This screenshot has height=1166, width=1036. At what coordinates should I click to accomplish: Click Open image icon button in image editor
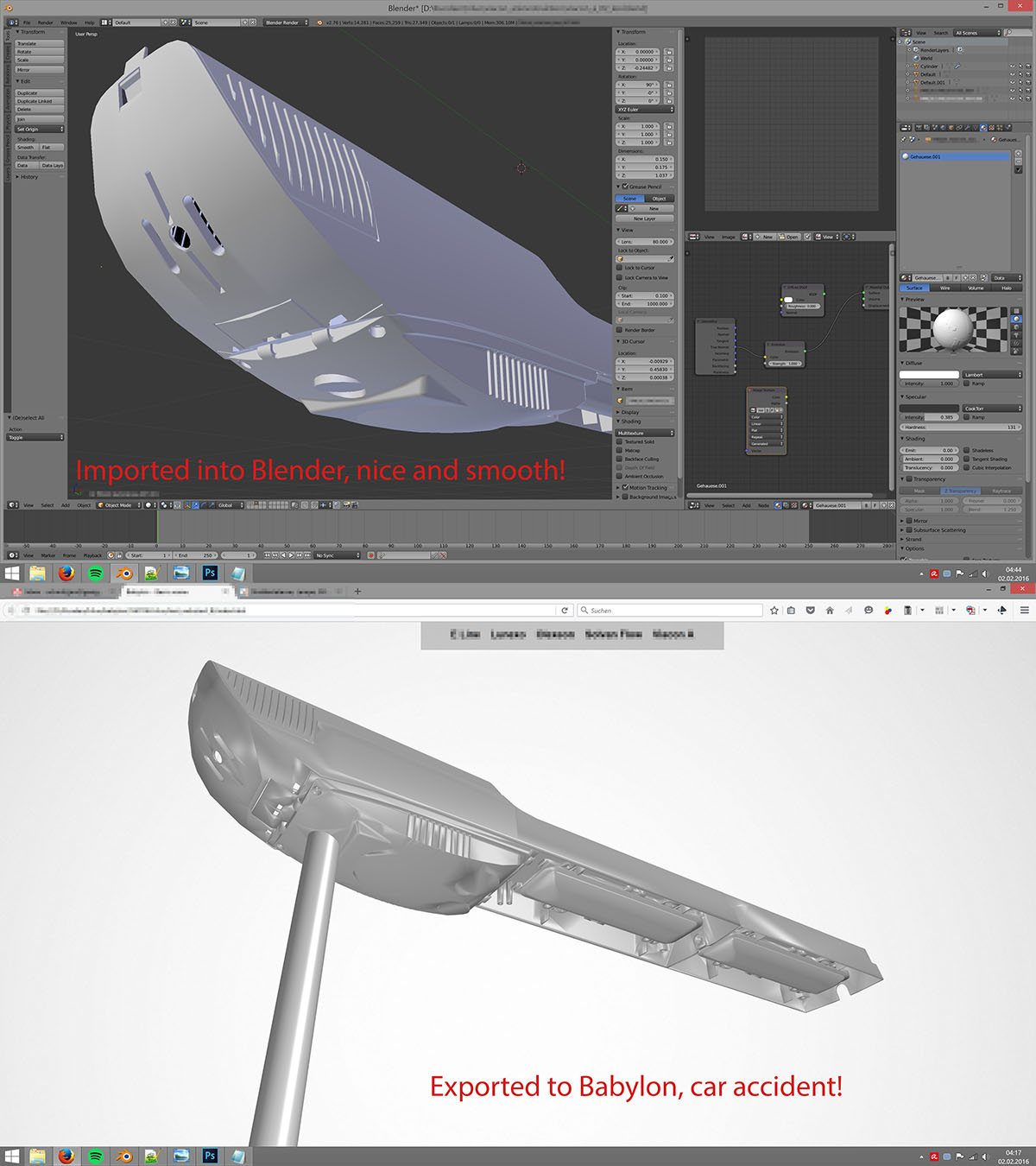[x=788, y=237]
